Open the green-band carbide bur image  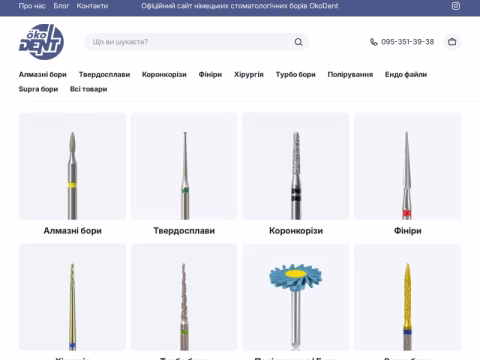coord(184,166)
